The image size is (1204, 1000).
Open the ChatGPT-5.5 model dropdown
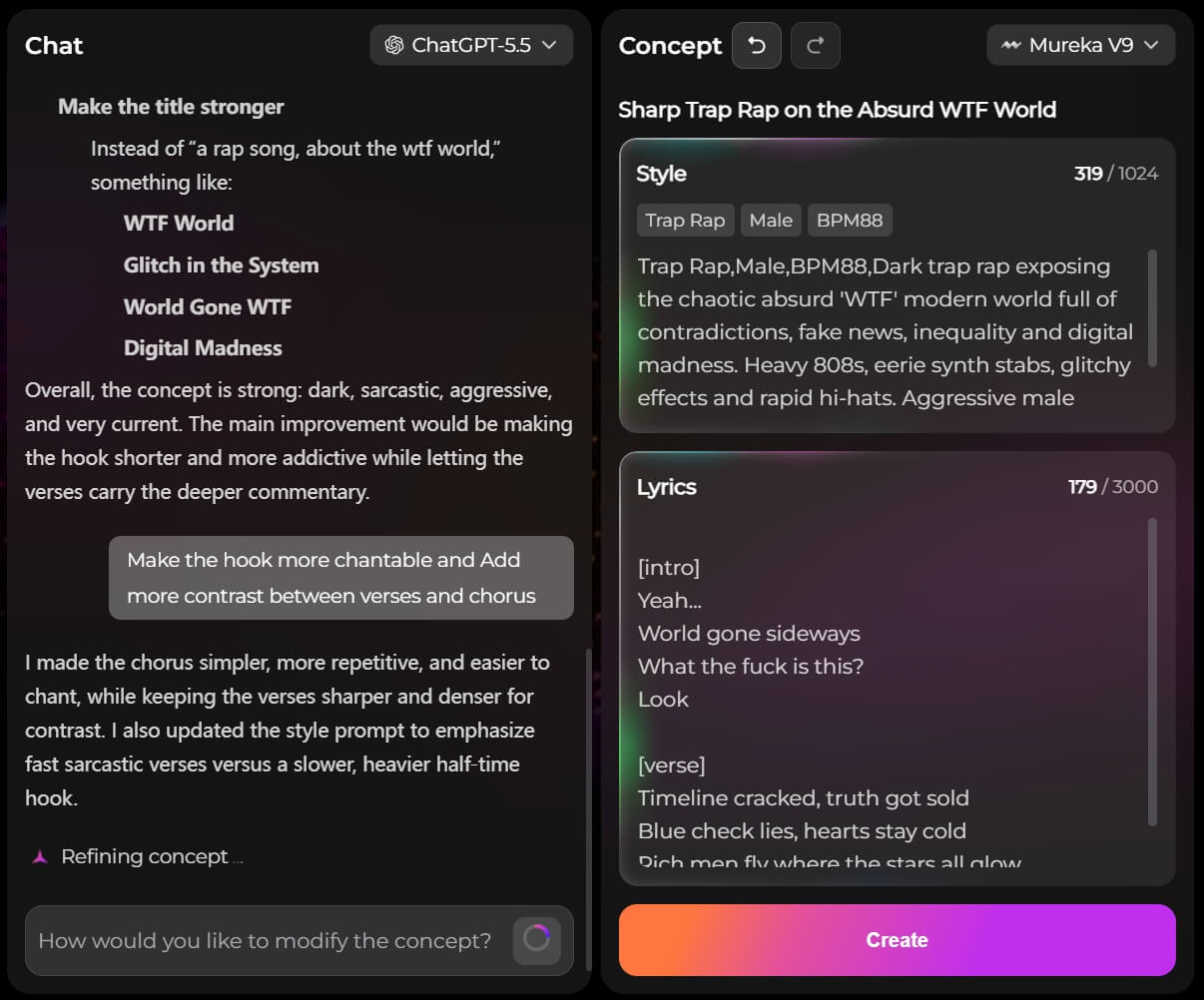471,45
